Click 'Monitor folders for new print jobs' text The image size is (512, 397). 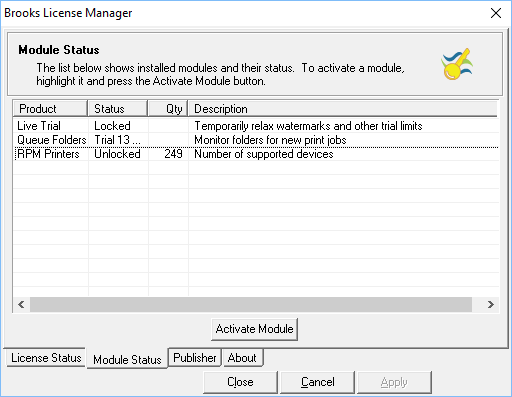270,140
